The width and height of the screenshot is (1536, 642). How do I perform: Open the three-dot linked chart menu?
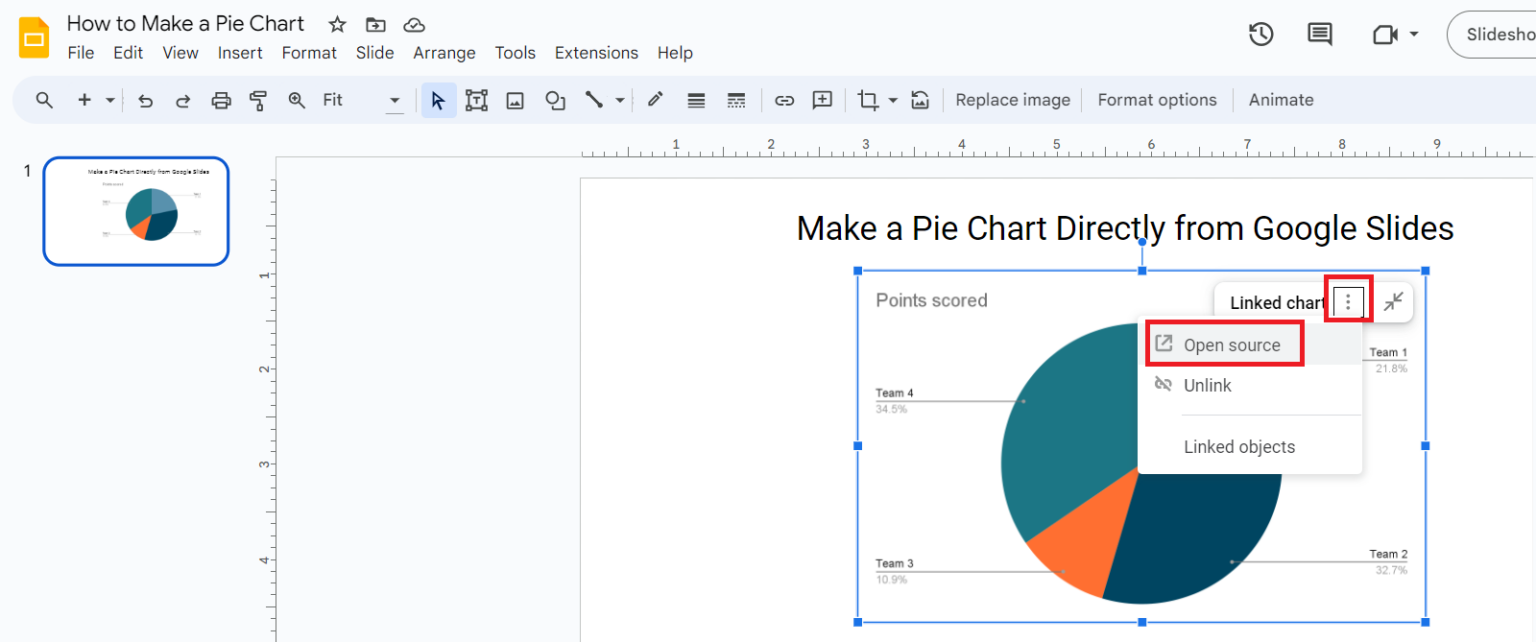tap(1348, 301)
